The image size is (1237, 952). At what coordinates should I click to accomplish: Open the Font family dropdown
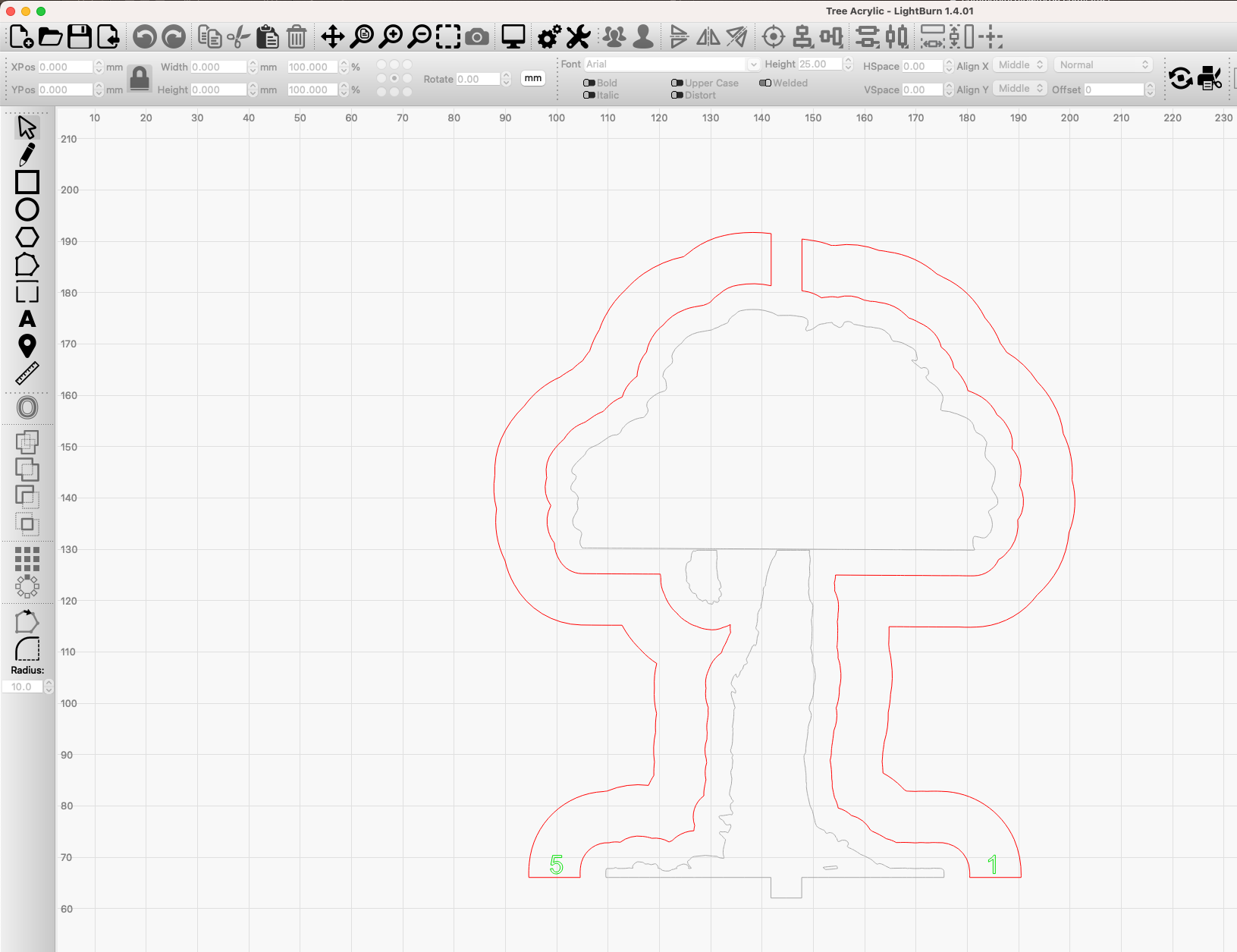point(753,64)
